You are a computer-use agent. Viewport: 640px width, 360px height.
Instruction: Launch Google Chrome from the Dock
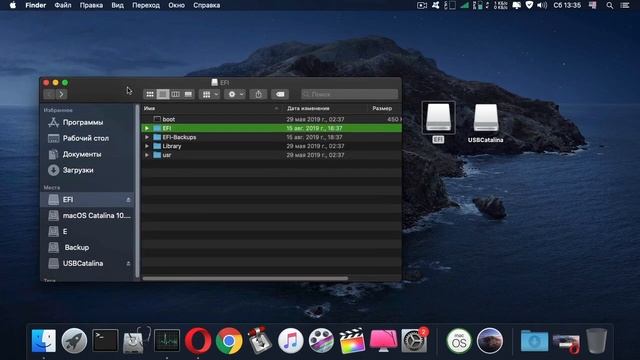pyautogui.click(x=229, y=340)
